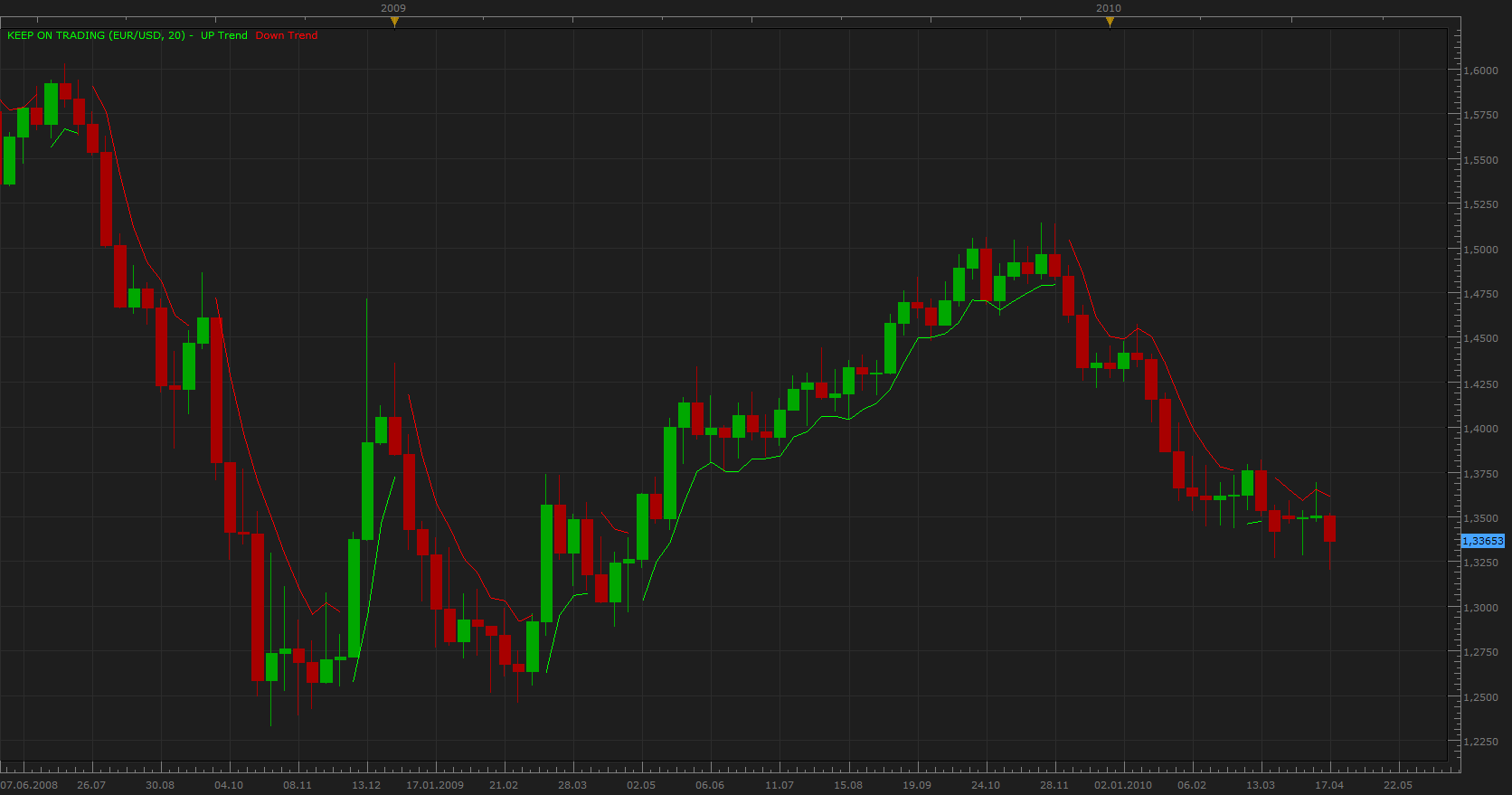Click the 1,2500 price axis label
1512x795 pixels.
click(x=1481, y=697)
